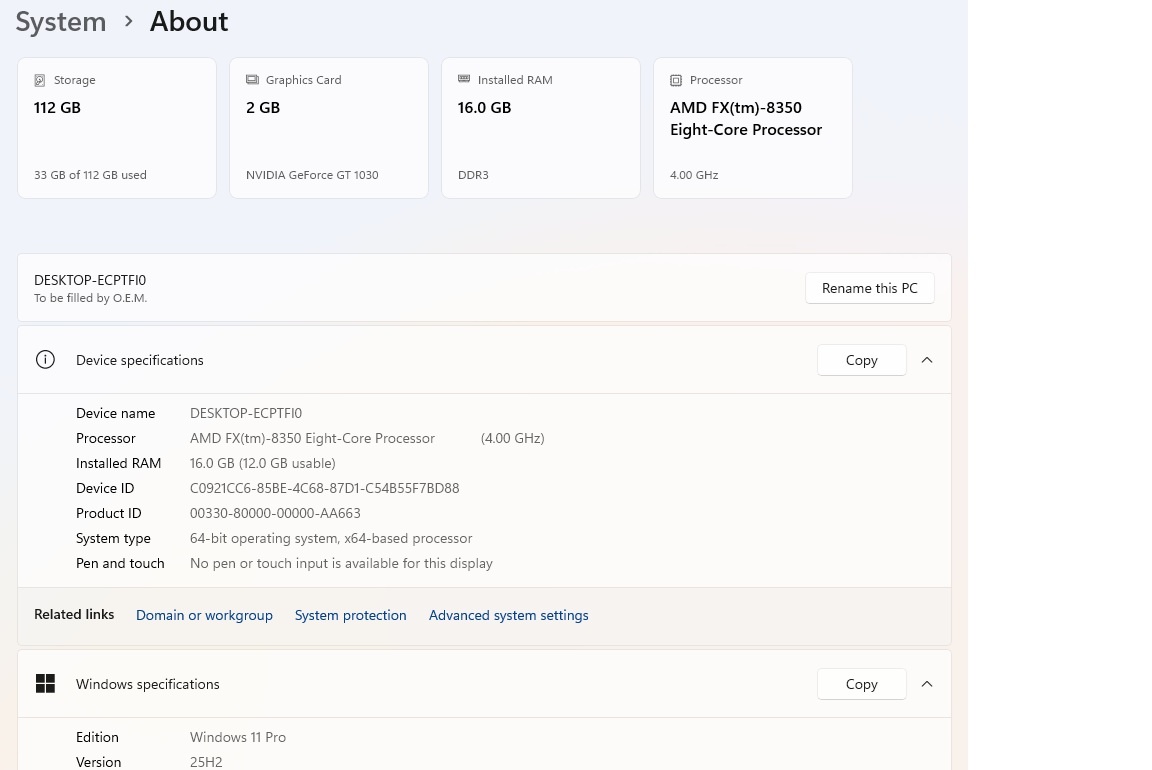Click the 64-bit operating system value
The width and height of the screenshot is (1152, 770).
click(331, 538)
